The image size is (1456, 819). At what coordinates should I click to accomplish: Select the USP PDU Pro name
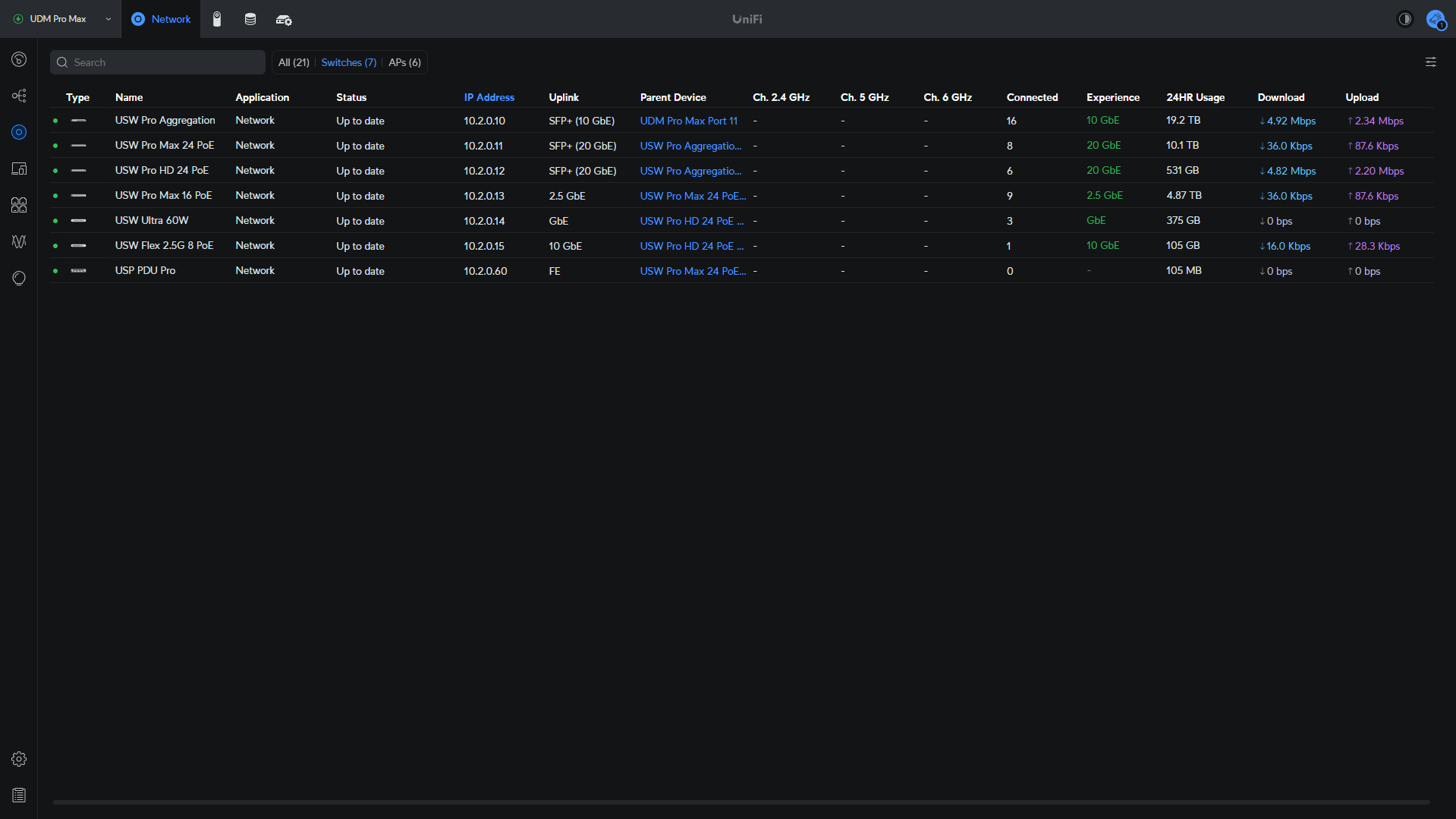145,271
